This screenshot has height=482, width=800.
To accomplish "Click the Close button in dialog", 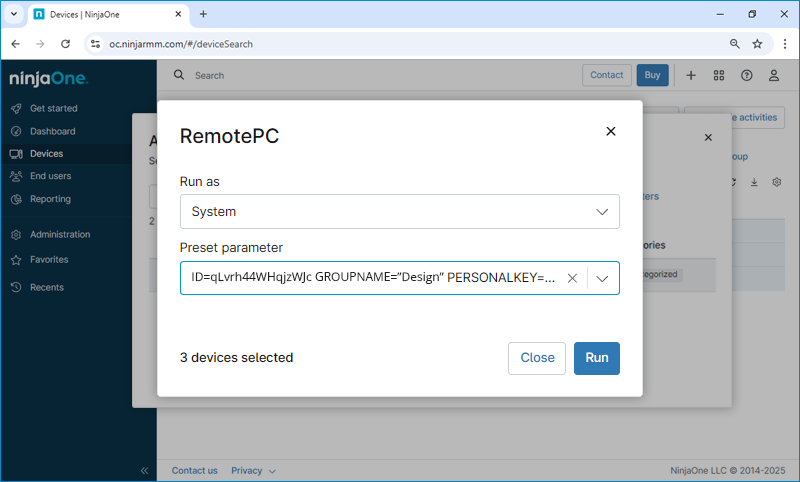I will [x=537, y=358].
